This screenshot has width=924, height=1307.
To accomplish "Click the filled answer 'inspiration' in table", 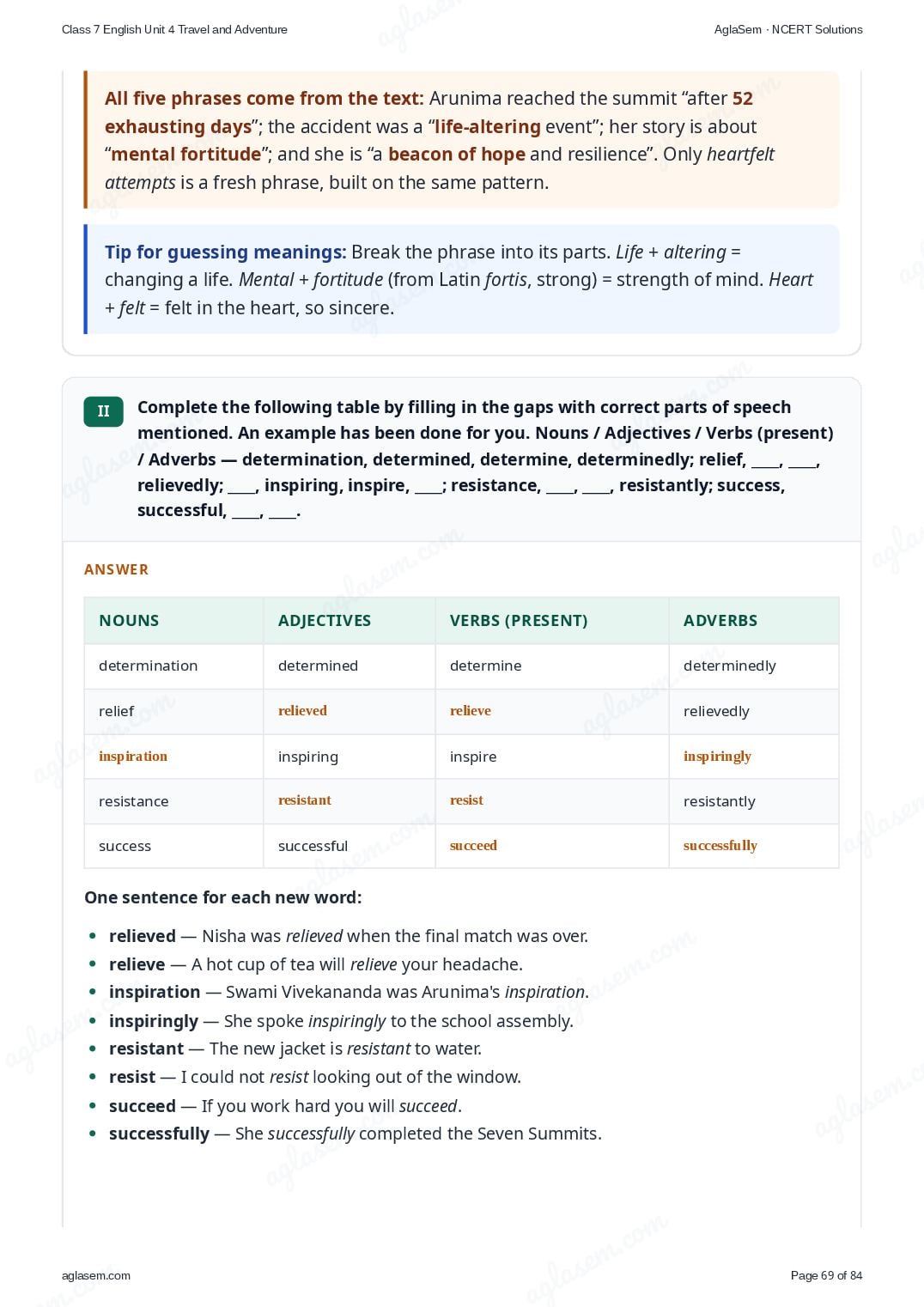I will coord(133,756).
